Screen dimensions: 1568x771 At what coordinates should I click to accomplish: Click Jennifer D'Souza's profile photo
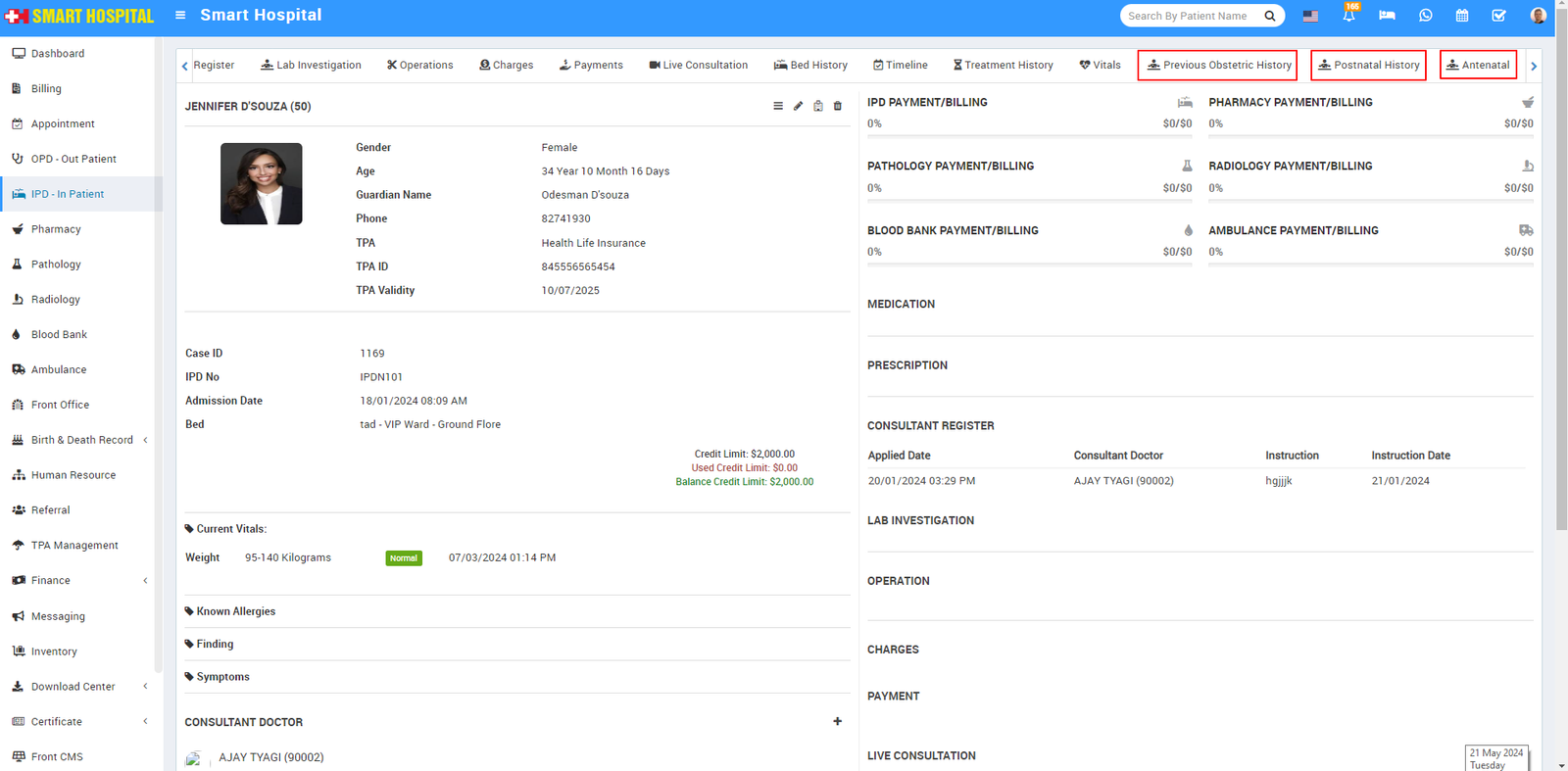tap(261, 184)
